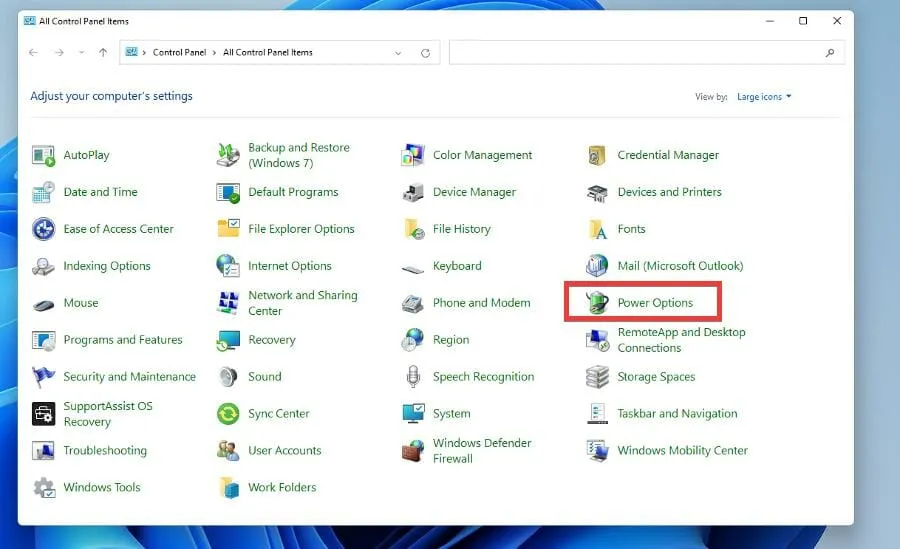Image resolution: width=900 pixels, height=549 pixels.
Task: Open the Windows Defender Firewall icon
Action: pyautogui.click(x=413, y=451)
